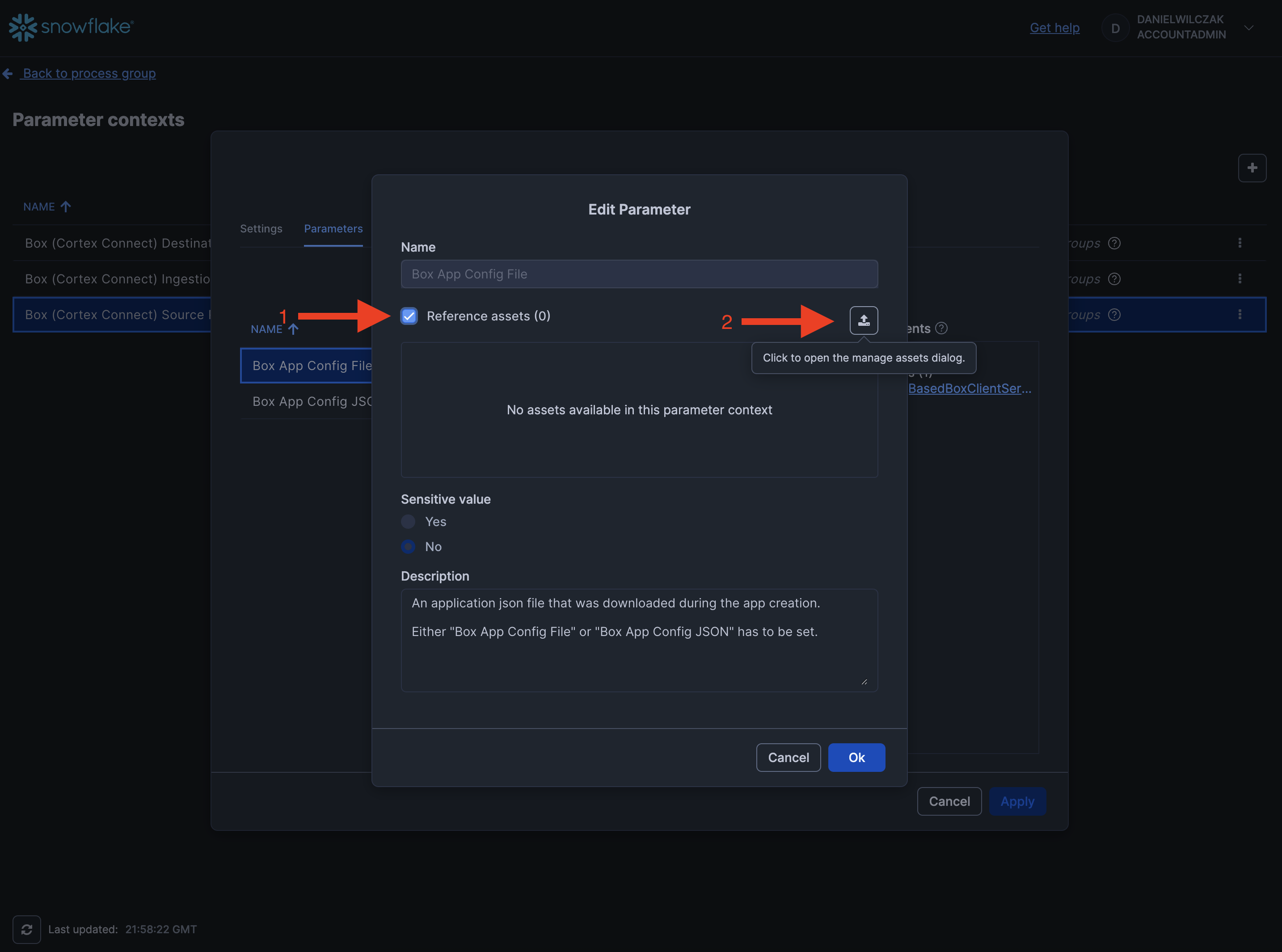Image resolution: width=1282 pixels, height=952 pixels.
Task: Click the Snowflake logo
Action: coord(72,27)
